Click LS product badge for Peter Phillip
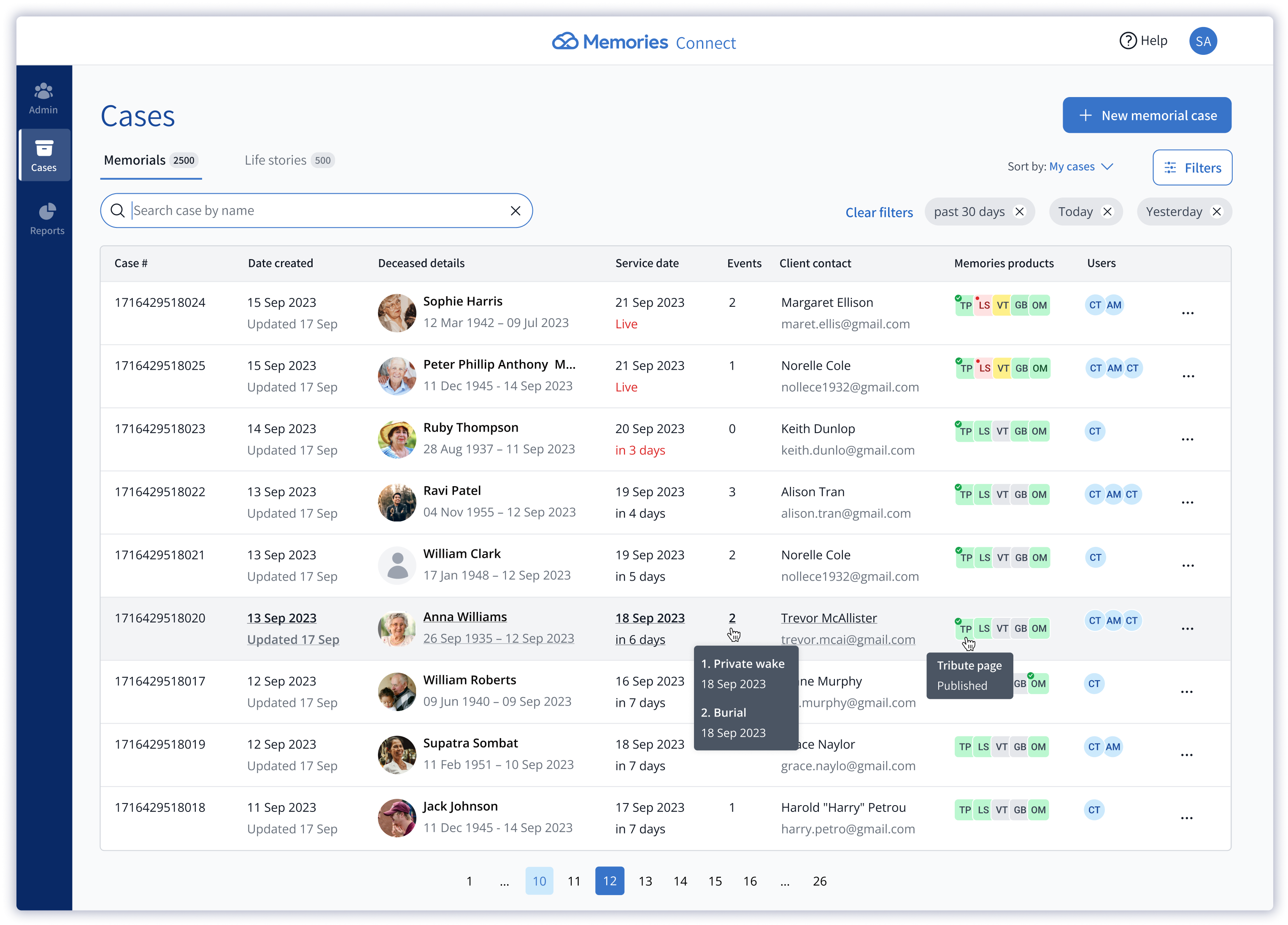Viewport: 1288px width, 925px height. 984,368
